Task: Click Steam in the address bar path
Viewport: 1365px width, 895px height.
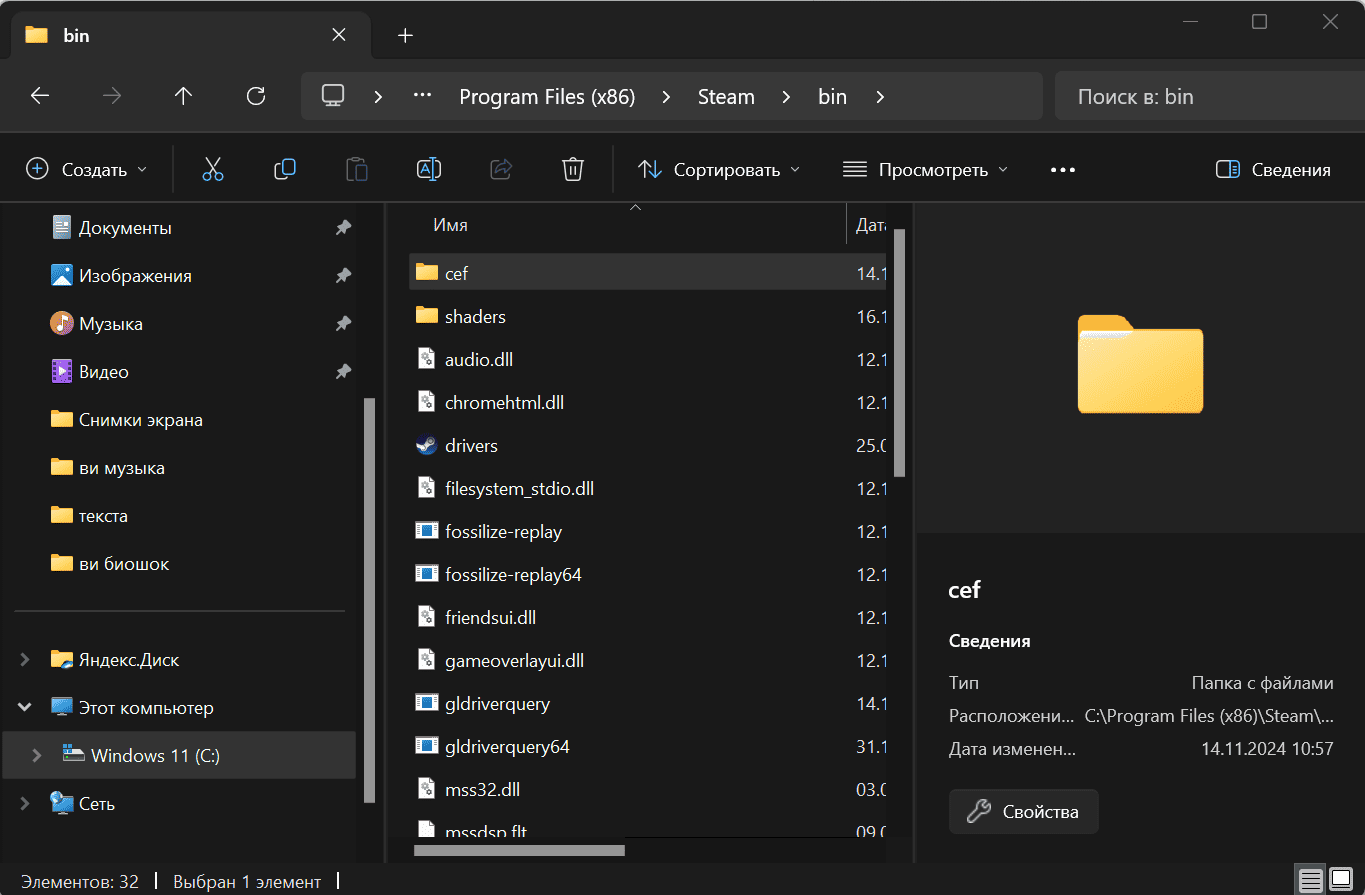Action: point(726,97)
